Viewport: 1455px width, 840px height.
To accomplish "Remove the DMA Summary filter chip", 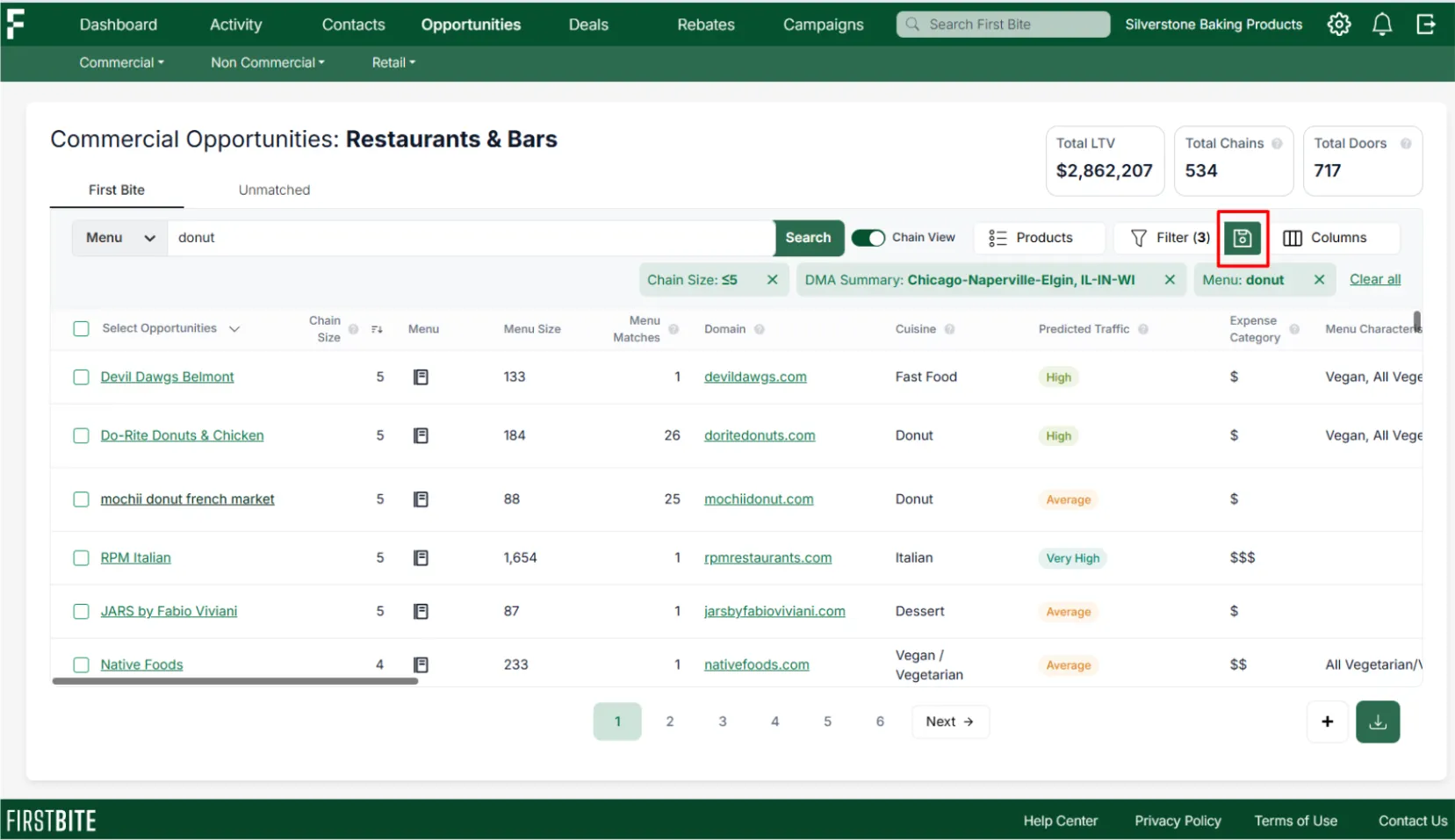I will [x=1170, y=280].
